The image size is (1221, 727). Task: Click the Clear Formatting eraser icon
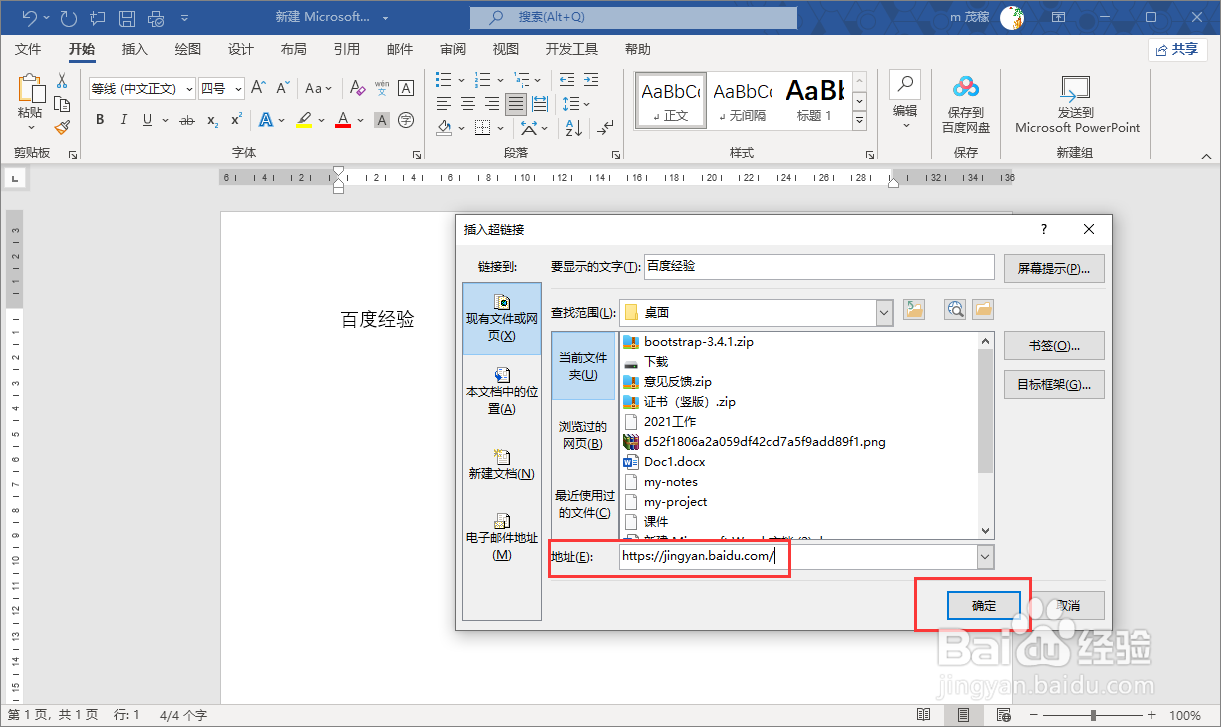(x=356, y=88)
